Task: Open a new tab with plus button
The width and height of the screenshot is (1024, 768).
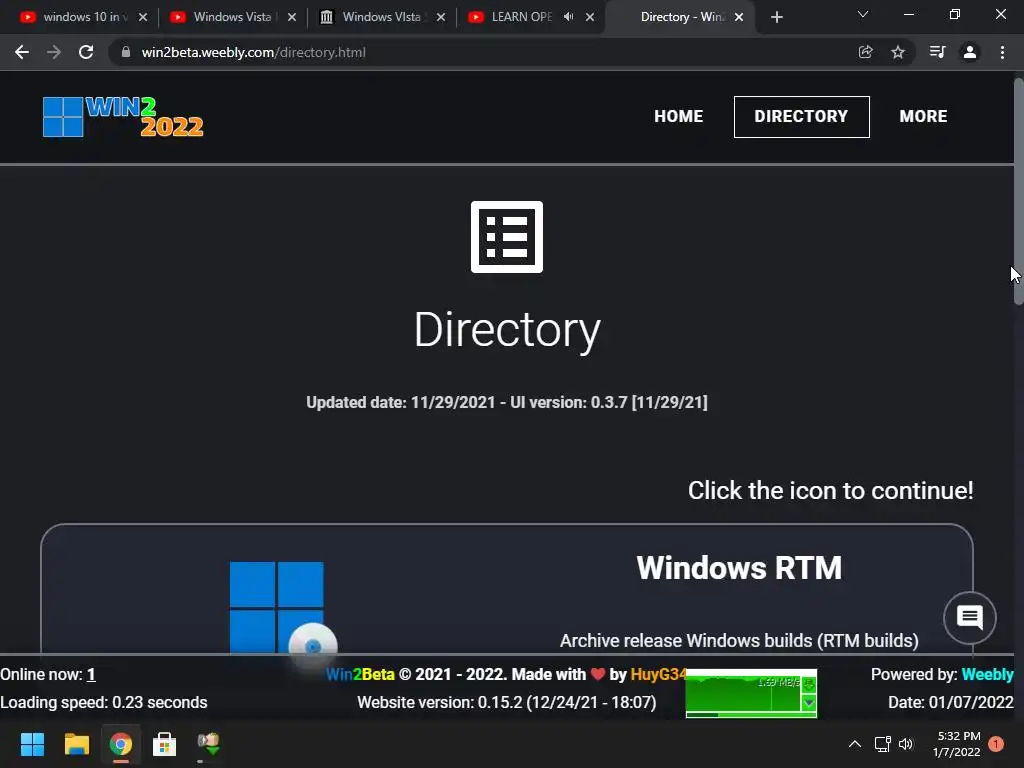Action: (x=776, y=17)
